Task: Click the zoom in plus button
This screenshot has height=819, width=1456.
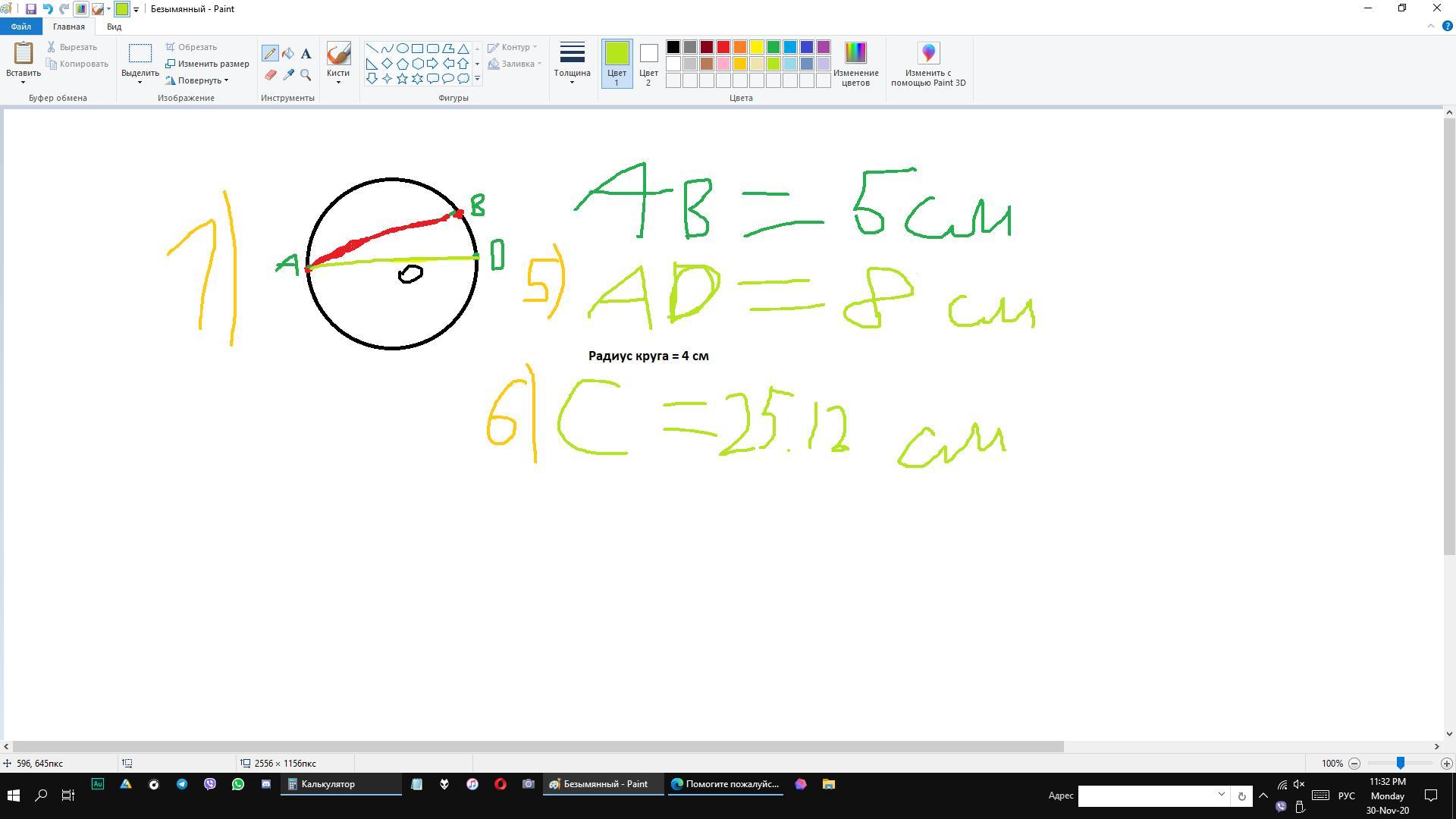Action: (x=1446, y=764)
